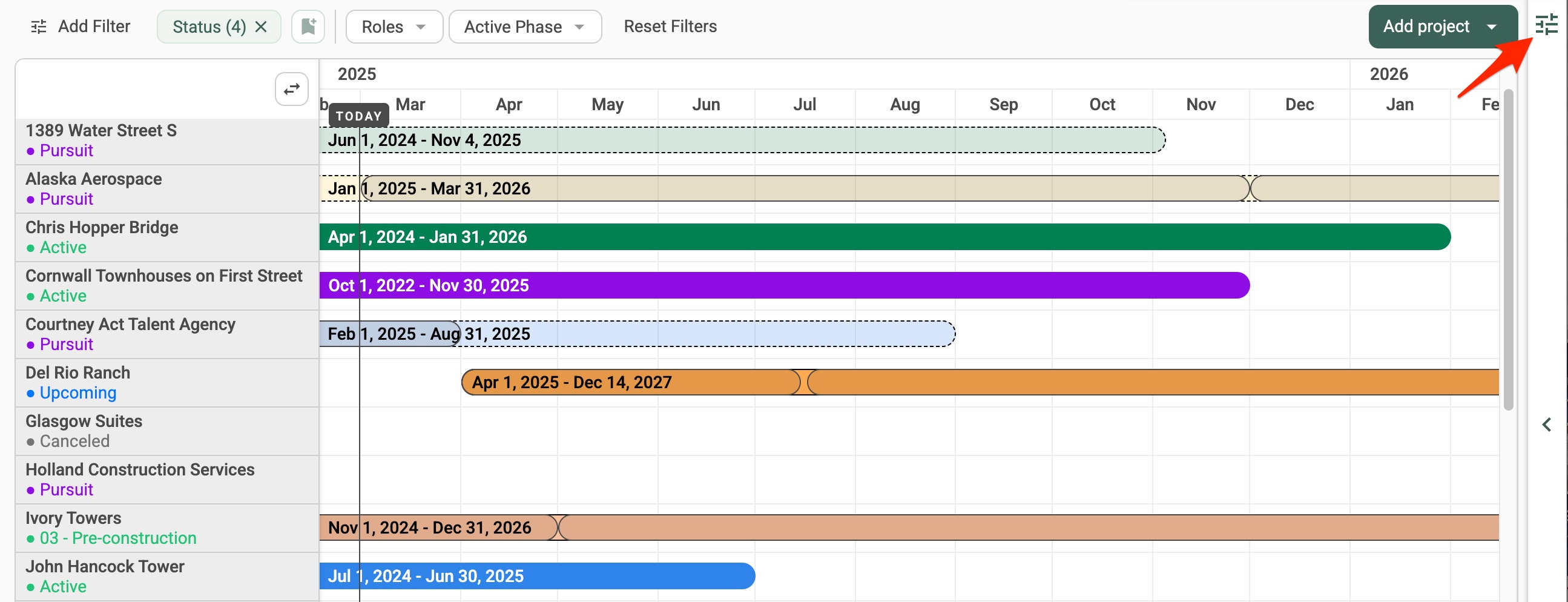The height and width of the screenshot is (602, 1568).
Task: Open the Add project dropdown arrow
Action: (1491, 27)
